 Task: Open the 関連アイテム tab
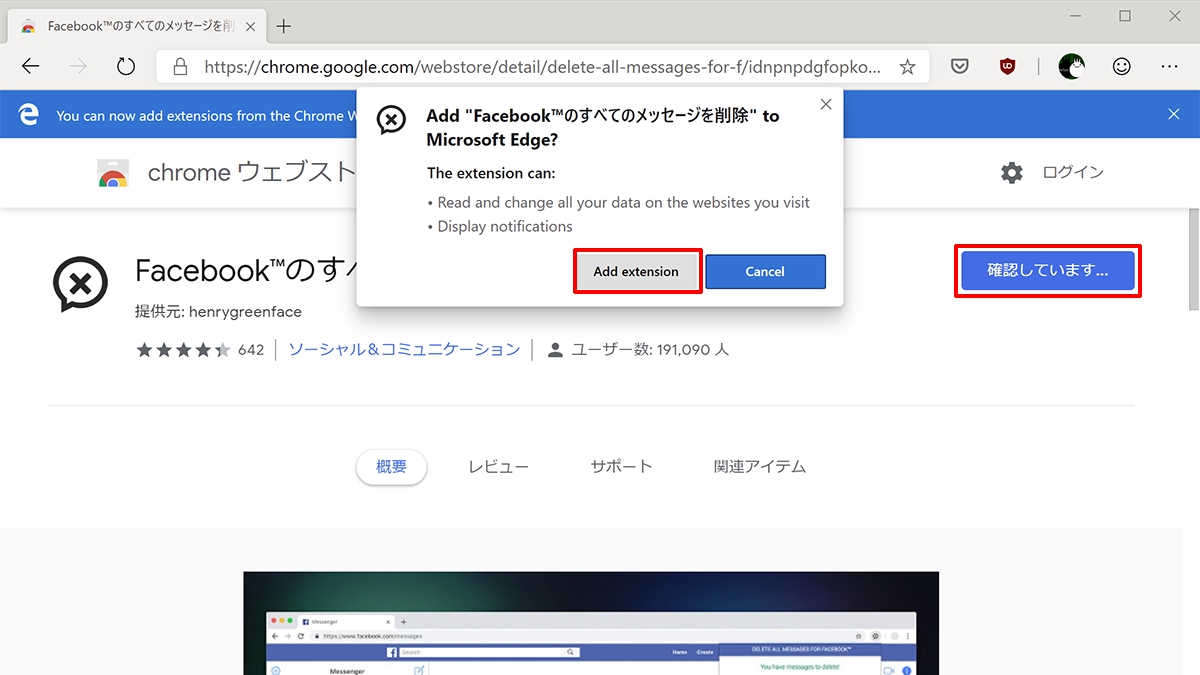[760, 467]
